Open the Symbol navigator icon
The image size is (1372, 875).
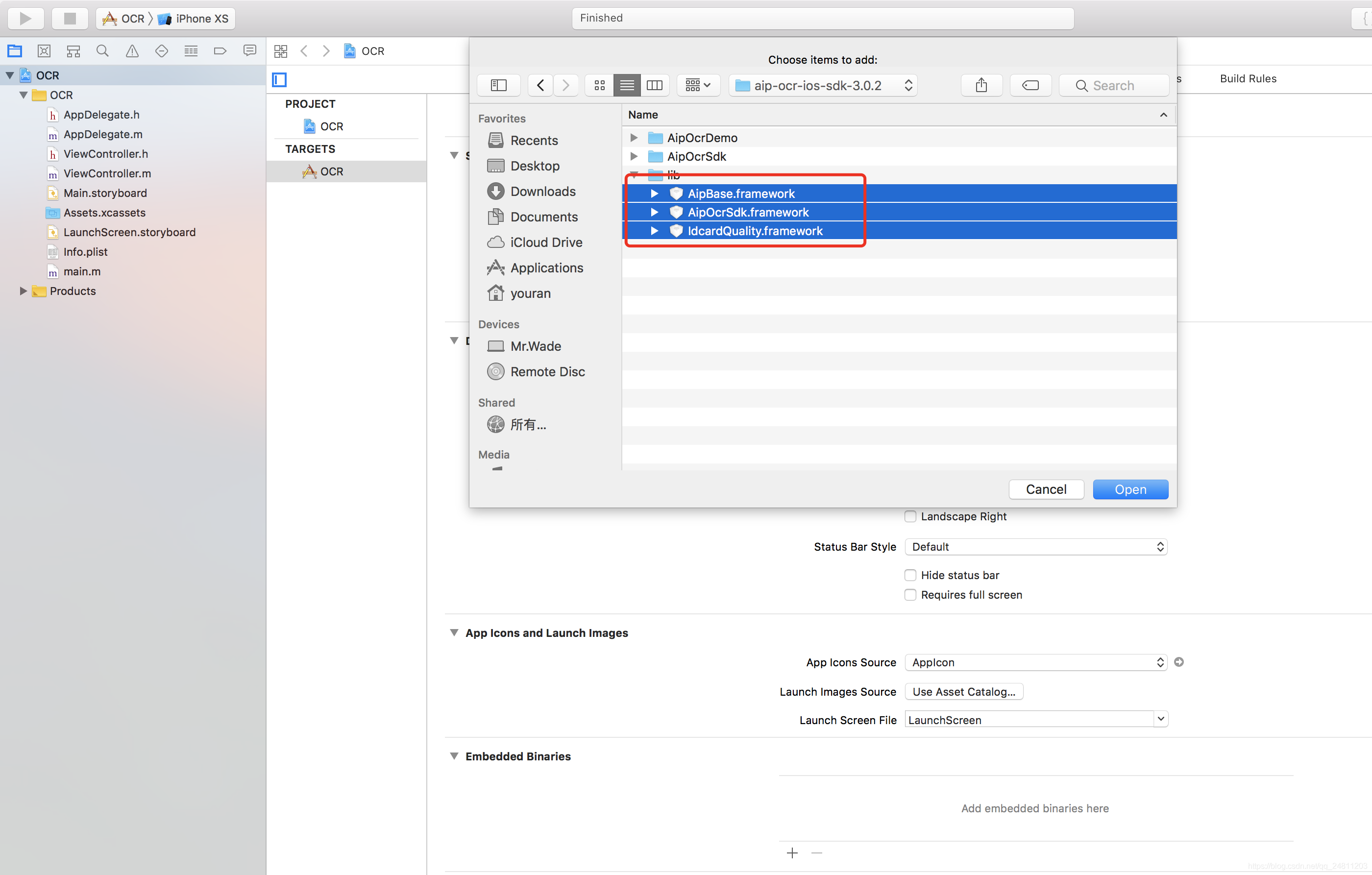pyautogui.click(x=73, y=51)
